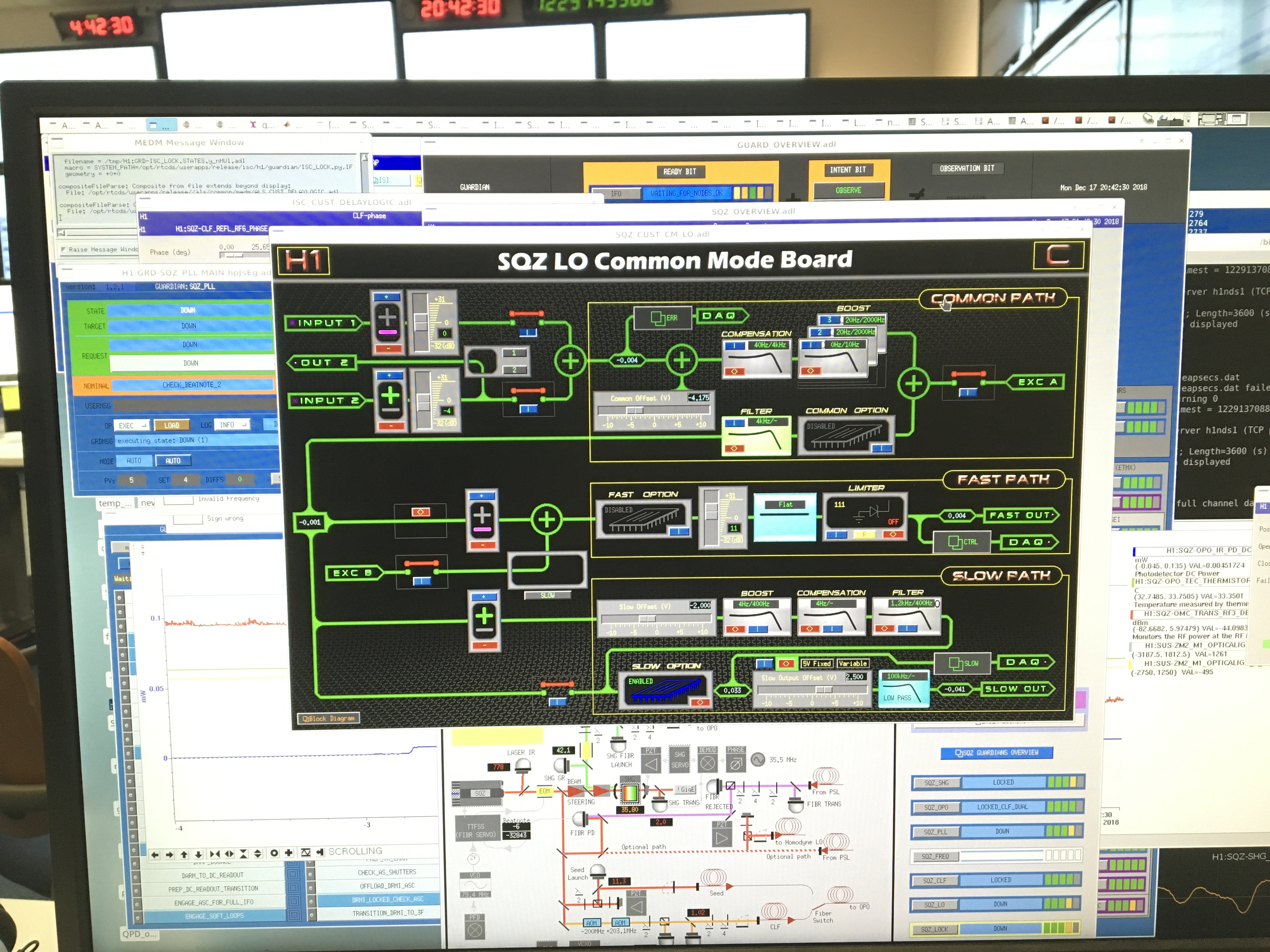The height and width of the screenshot is (952, 1270).
Task: Open the ERR related display in Common Path
Action: [x=662, y=317]
